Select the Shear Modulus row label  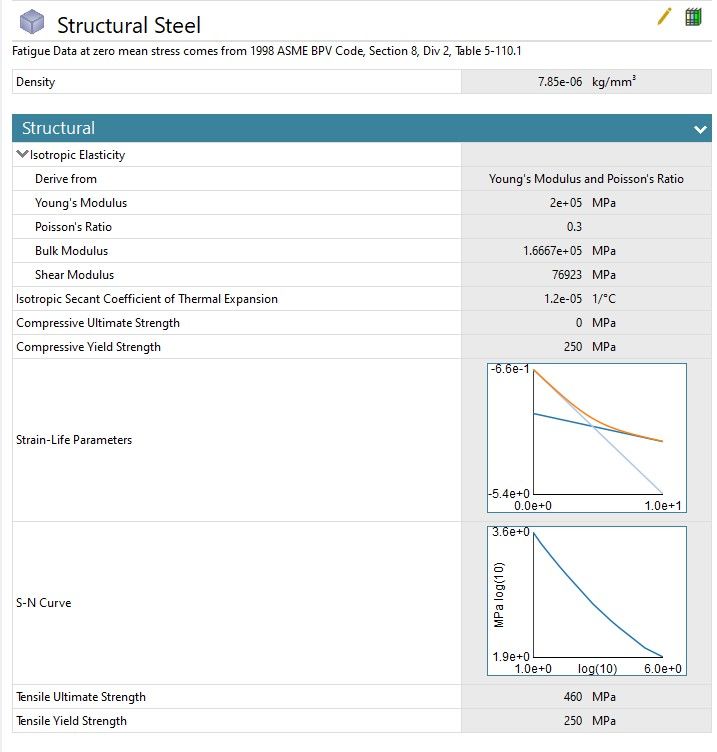[x=74, y=275]
